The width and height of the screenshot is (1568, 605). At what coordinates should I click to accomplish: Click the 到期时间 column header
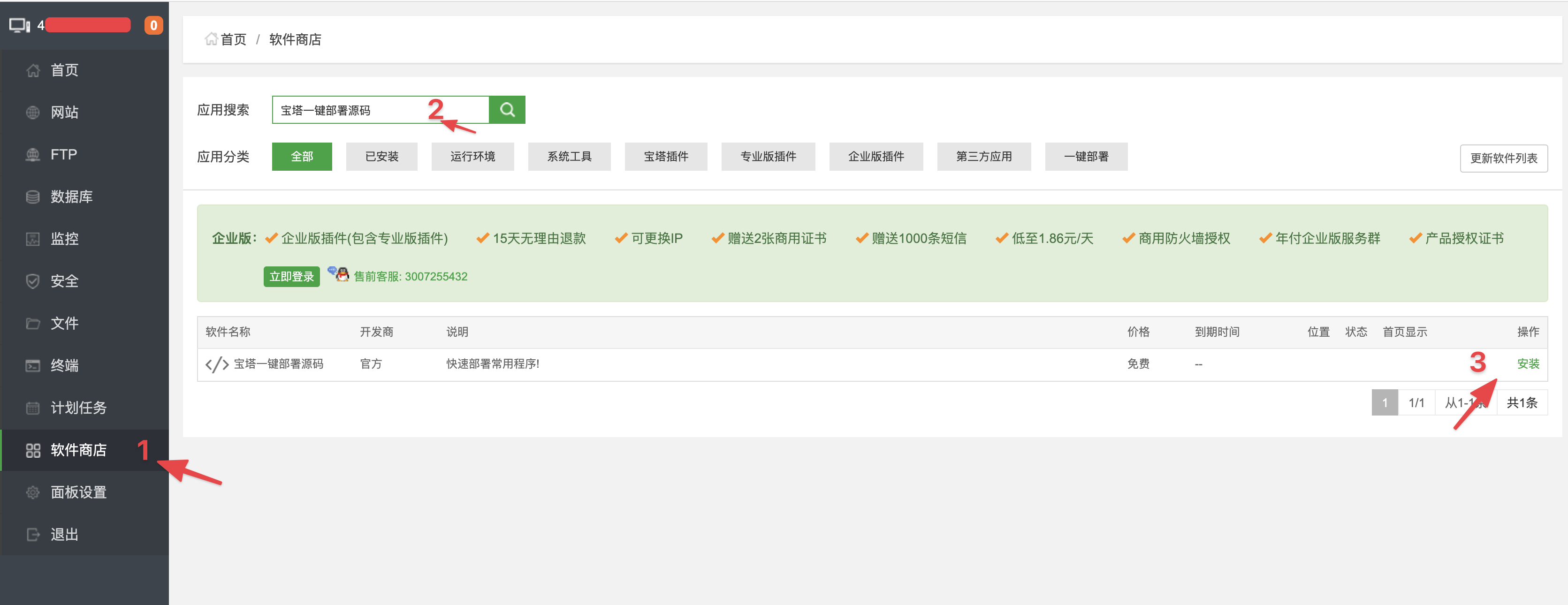1217,332
